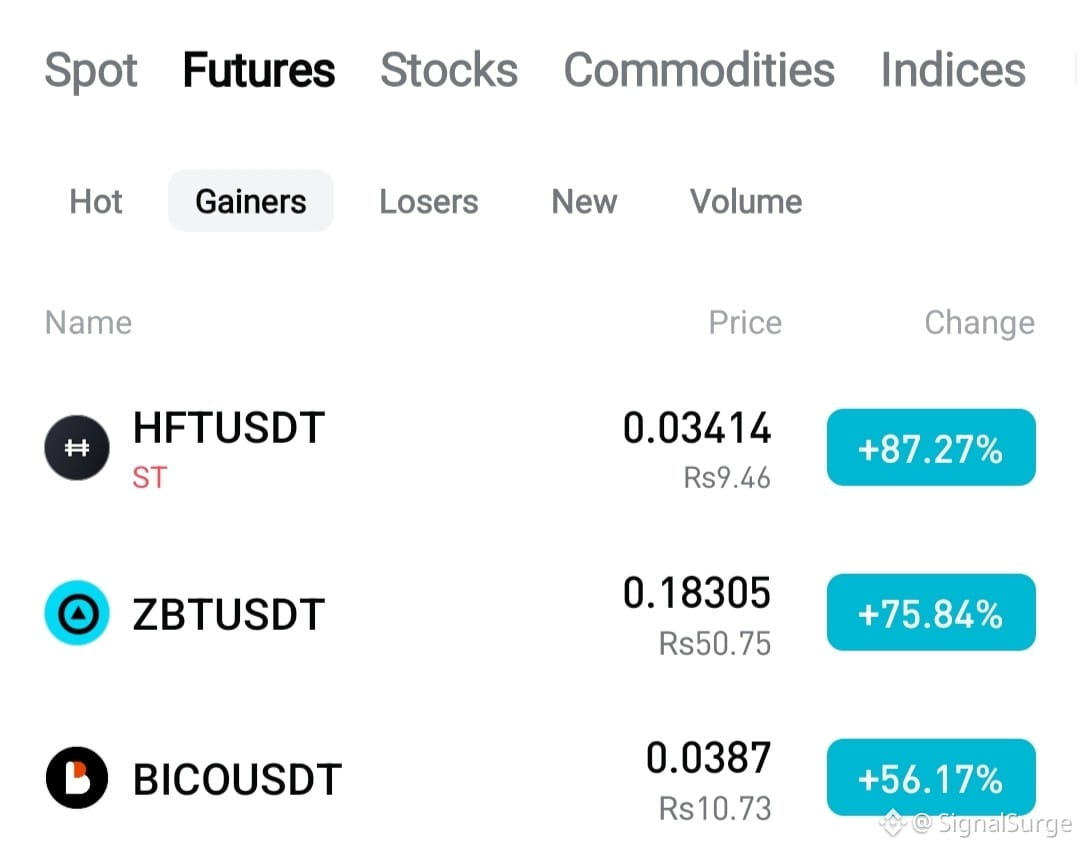The image size is (1080, 848).
Task: Select the Gainers filter
Action: pyautogui.click(x=251, y=201)
